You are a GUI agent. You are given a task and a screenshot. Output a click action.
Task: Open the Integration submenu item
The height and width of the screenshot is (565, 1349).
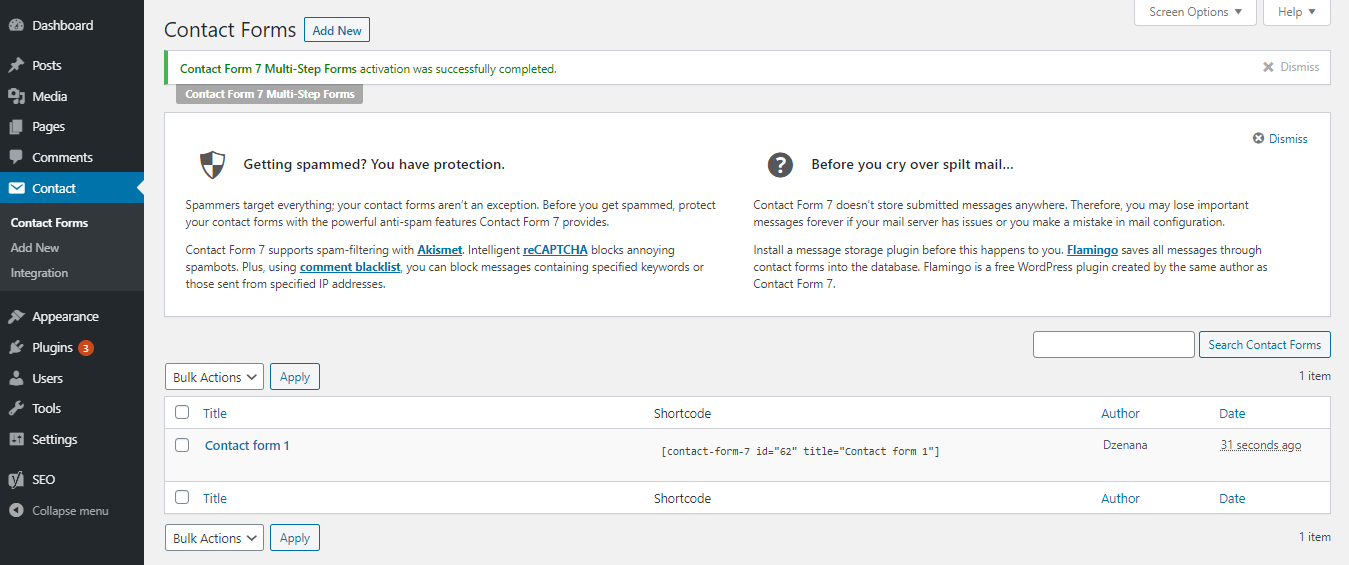pos(39,273)
